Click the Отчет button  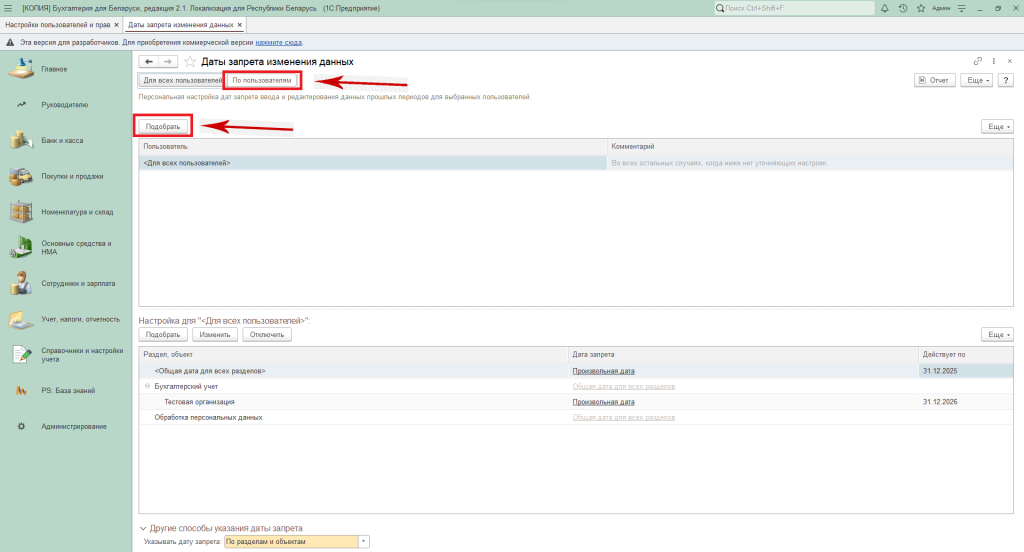pos(935,80)
